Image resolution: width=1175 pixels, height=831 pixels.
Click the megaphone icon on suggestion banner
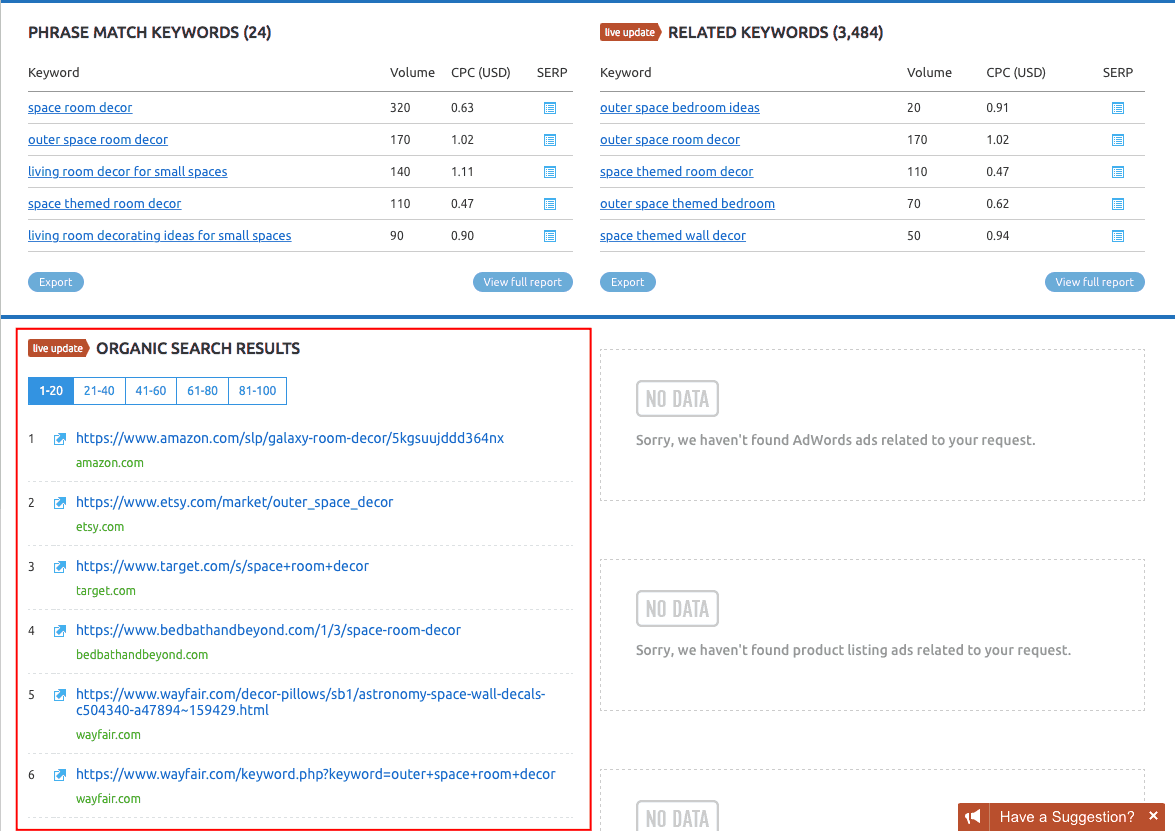(972, 816)
